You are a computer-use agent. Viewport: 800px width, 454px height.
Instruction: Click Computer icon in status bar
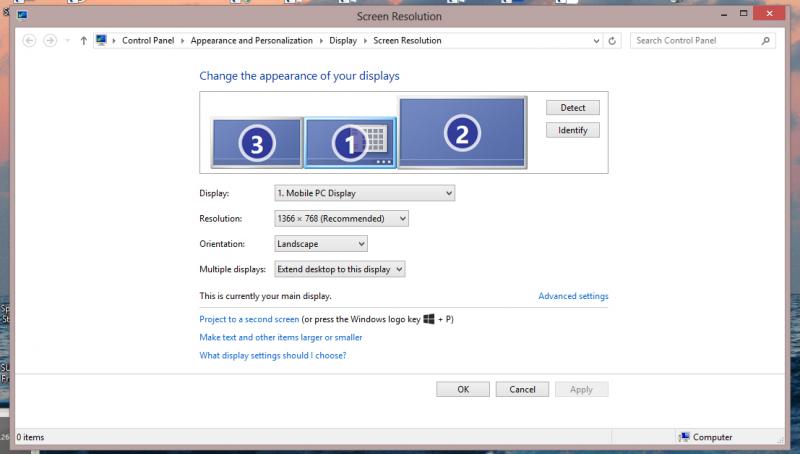(x=684, y=437)
